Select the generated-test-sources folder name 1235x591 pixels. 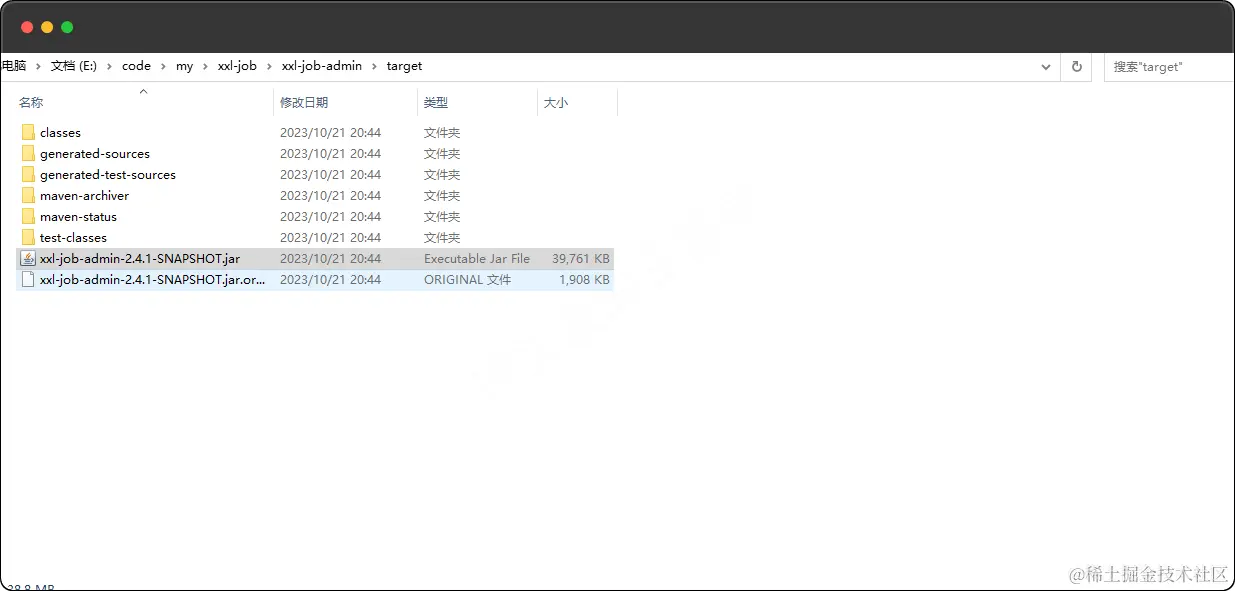click(x=108, y=174)
